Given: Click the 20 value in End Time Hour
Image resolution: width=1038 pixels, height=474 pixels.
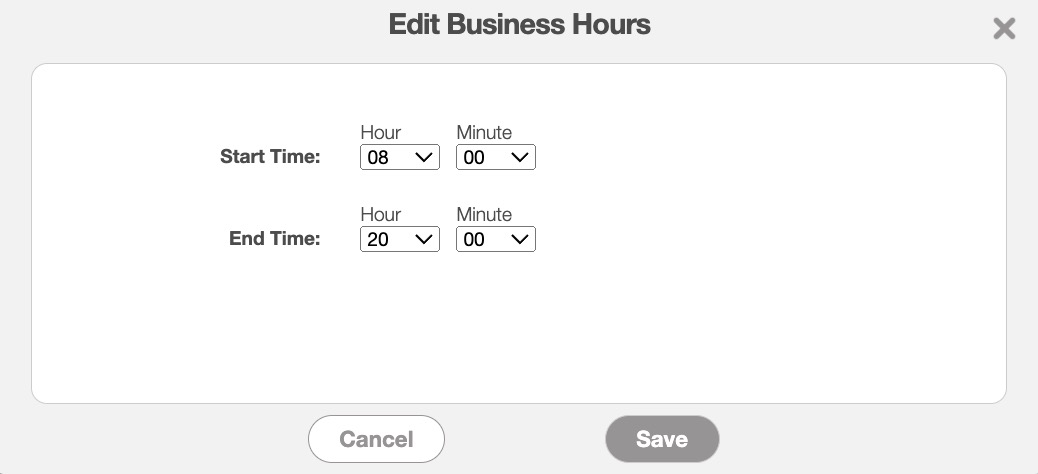Looking at the screenshot, I should 378,240.
